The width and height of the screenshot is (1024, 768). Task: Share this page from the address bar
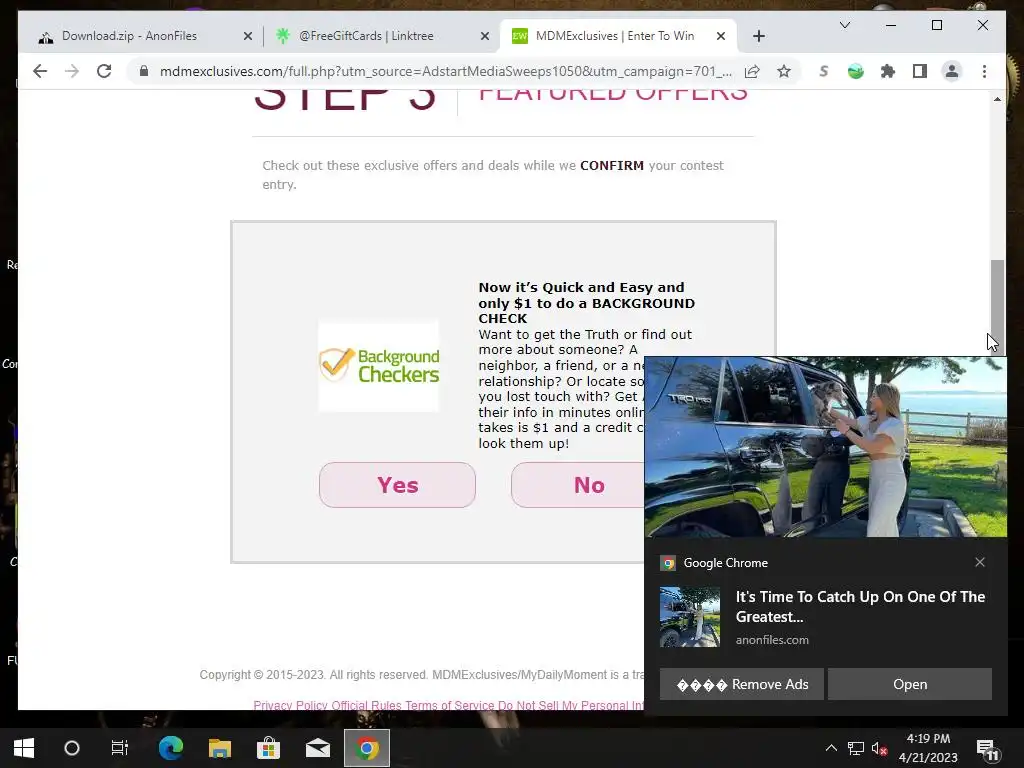click(752, 71)
